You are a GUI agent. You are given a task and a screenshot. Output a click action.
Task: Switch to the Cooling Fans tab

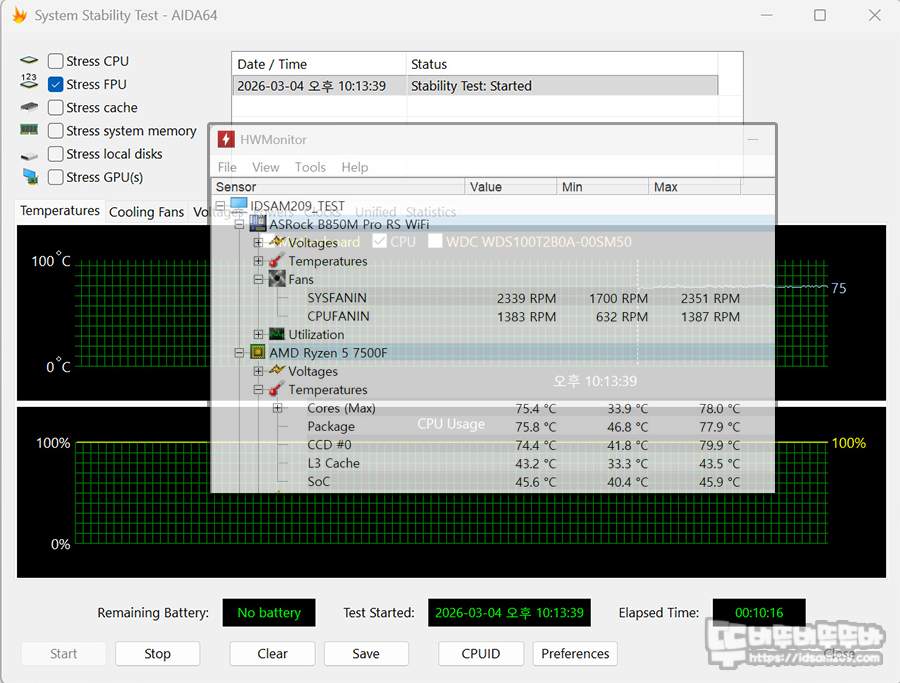coord(146,212)
